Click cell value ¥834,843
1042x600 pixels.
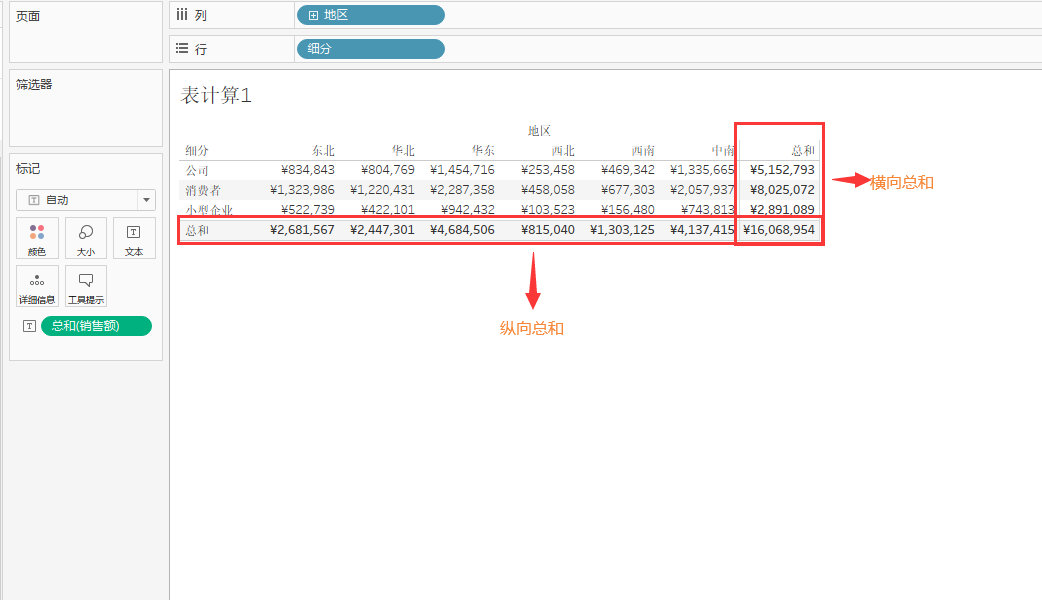(x=308, y=170)
